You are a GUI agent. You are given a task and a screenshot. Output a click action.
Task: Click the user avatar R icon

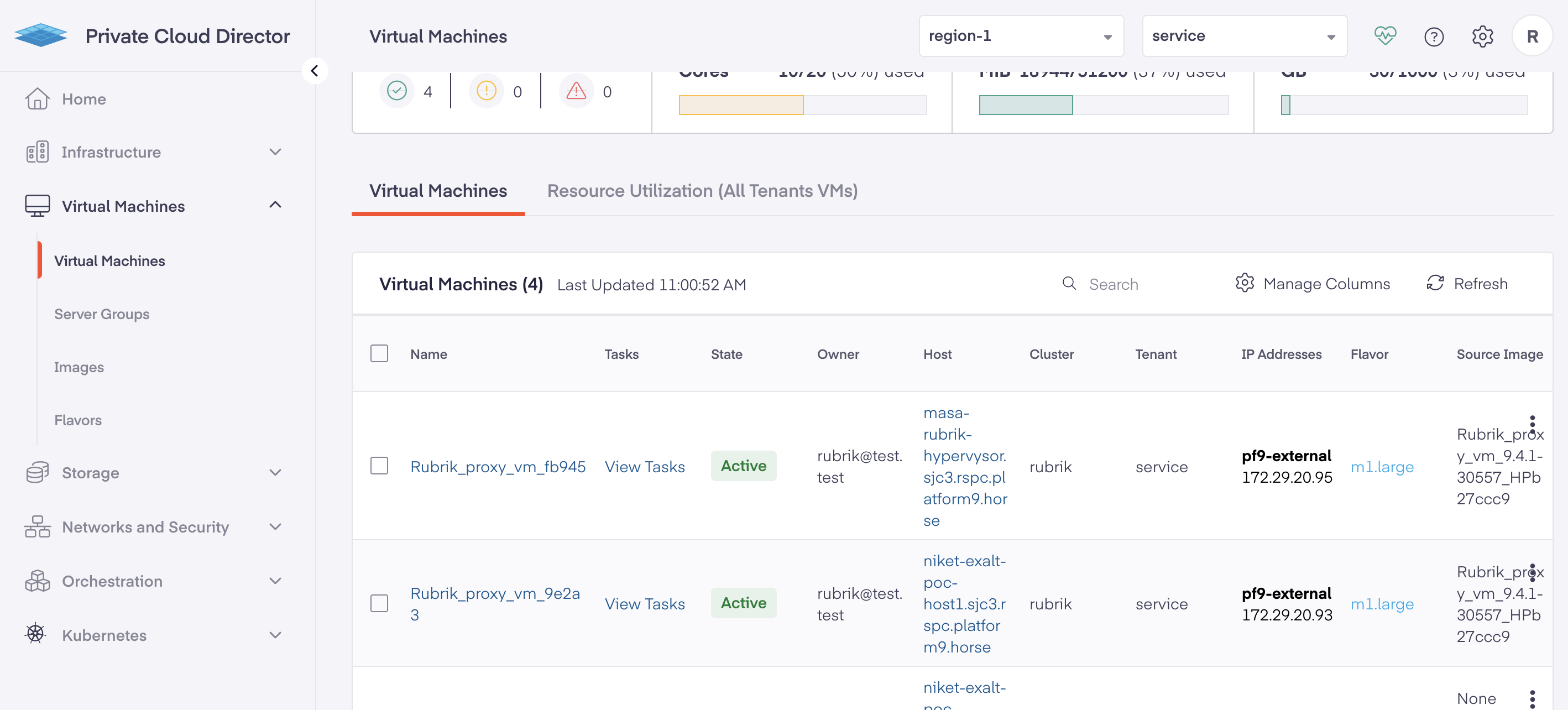pos(1532,36)
